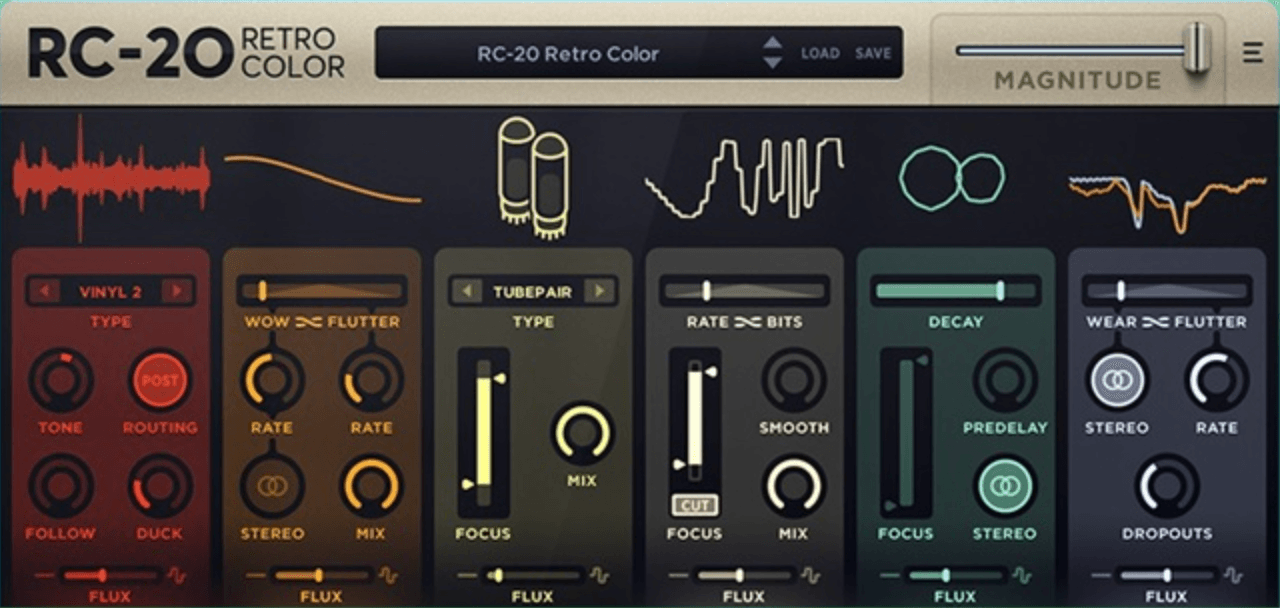Click the Wow RATE knob
The height and width of the screenshot is (608, 1280).
click(272, 381)
